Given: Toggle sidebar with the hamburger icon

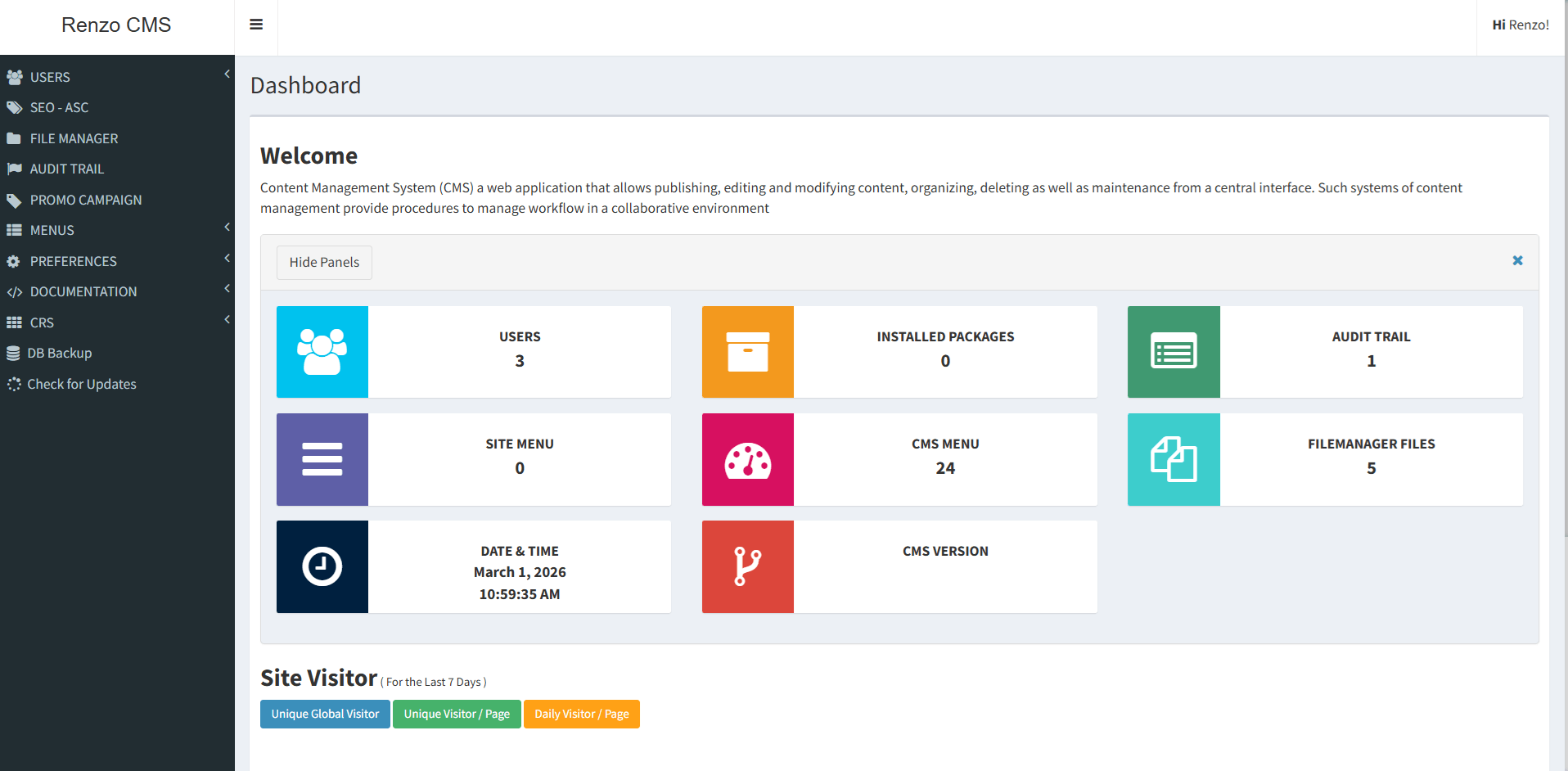Looking at the screenshot, I should tap(256, 25).
